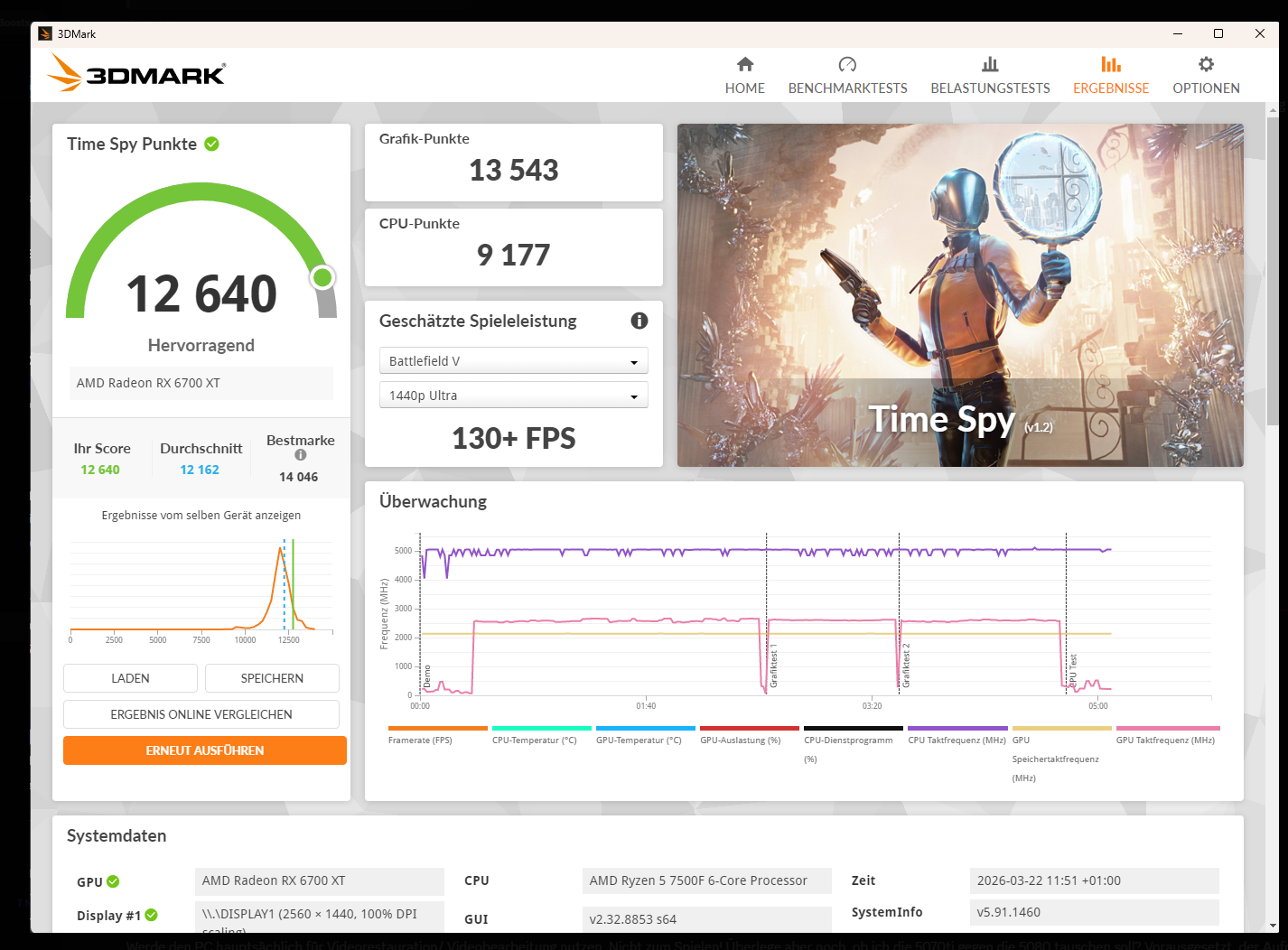
Task: Click the AMD Ryzen 5 7500F CPU field
Action: click(x=706, y=880)
